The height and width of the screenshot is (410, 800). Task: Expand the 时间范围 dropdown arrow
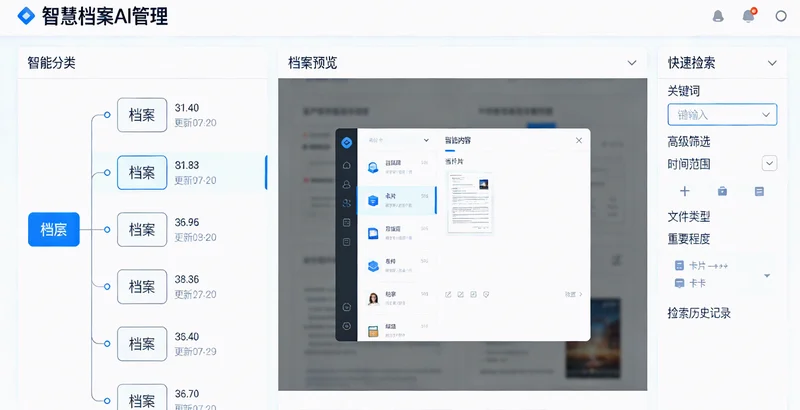[x=769, y=163]
